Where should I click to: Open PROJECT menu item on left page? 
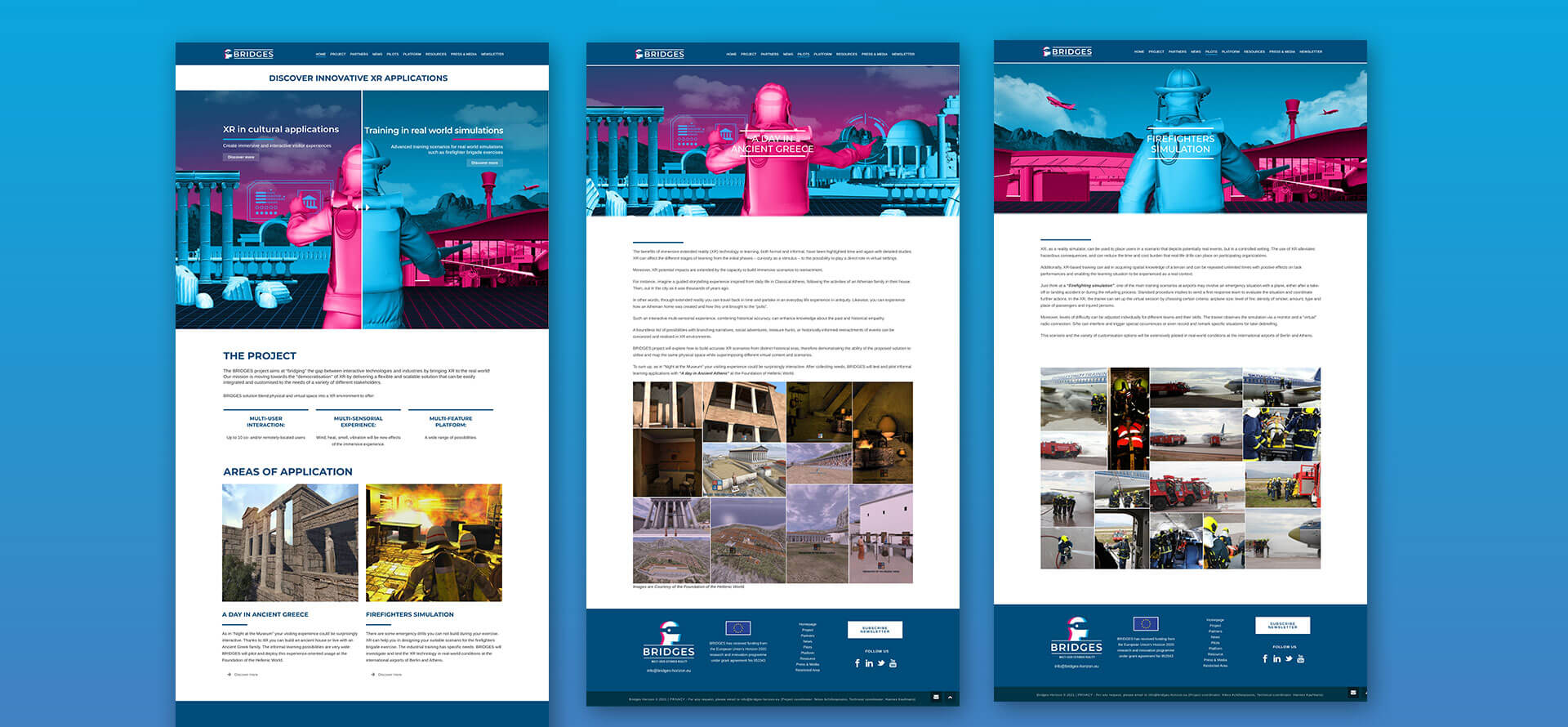click(x=338, y=54)
